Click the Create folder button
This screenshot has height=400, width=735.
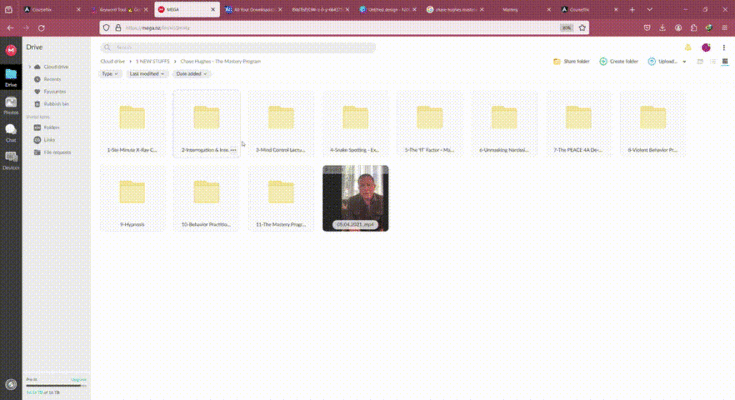[619, 61]
